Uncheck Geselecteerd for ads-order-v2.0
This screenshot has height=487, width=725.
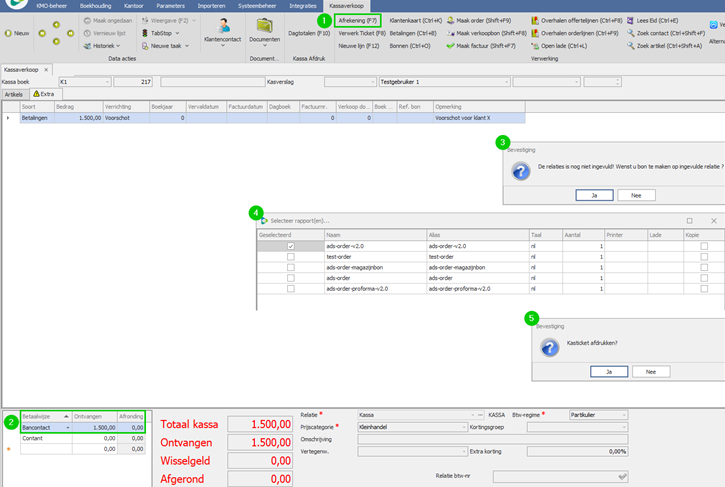click(x=291, y=247)
